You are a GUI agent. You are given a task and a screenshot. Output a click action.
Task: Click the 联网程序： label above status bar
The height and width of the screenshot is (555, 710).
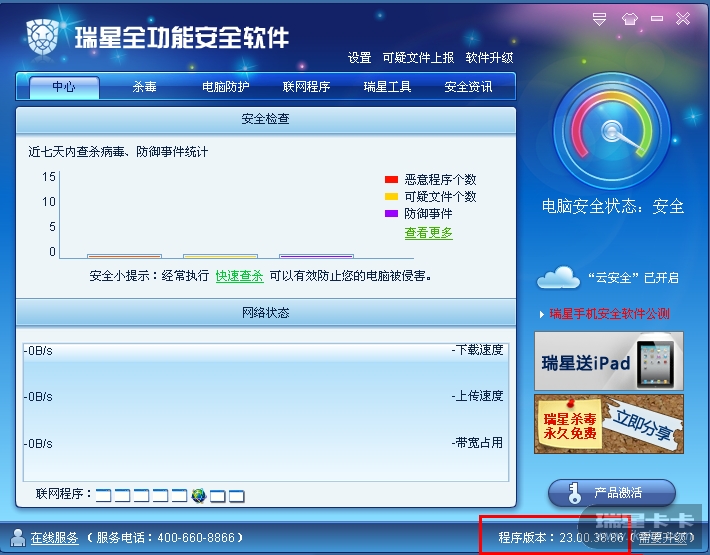tap(64, 494)
